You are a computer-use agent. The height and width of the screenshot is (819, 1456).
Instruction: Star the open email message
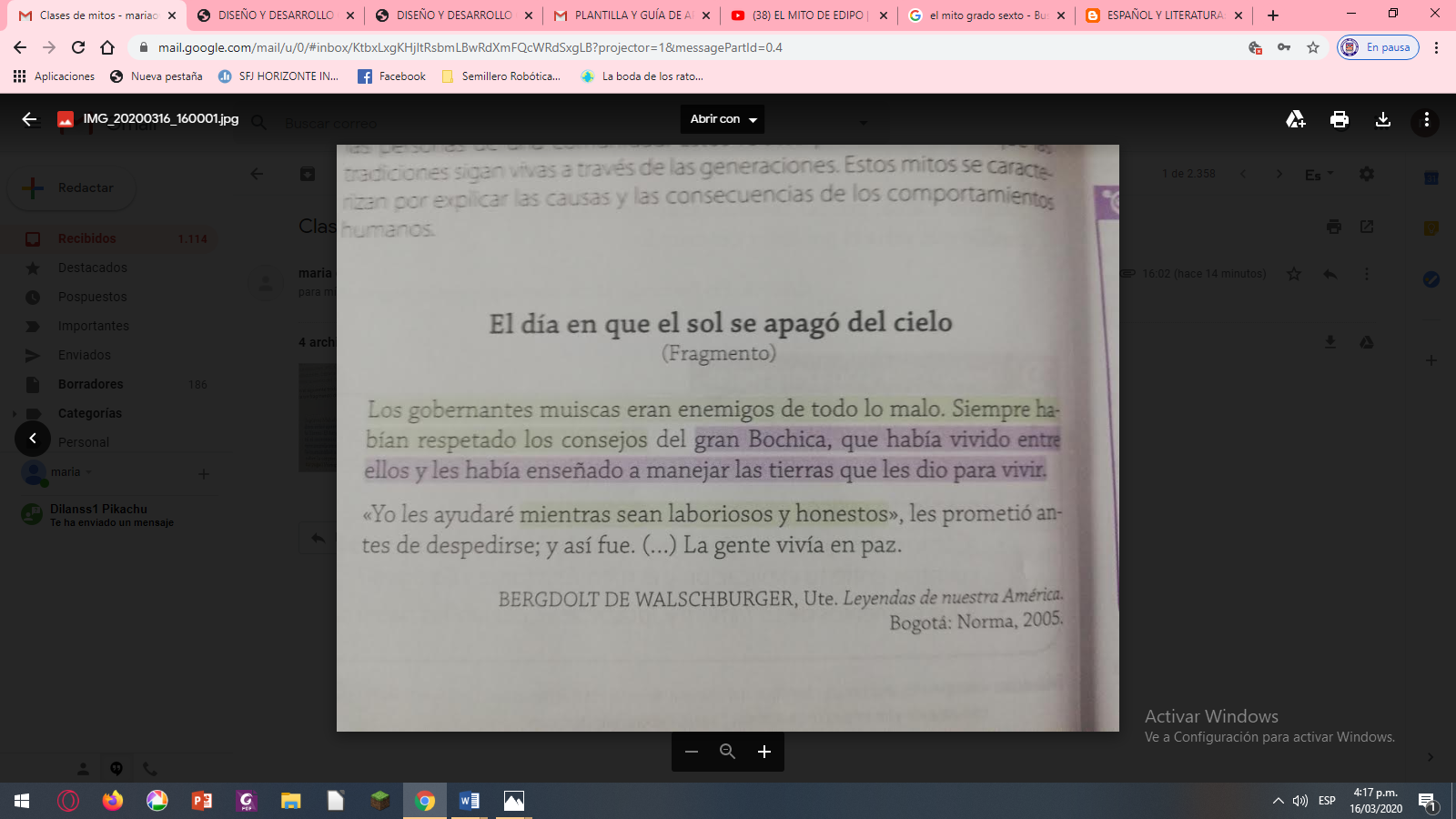click(1294, 274)
